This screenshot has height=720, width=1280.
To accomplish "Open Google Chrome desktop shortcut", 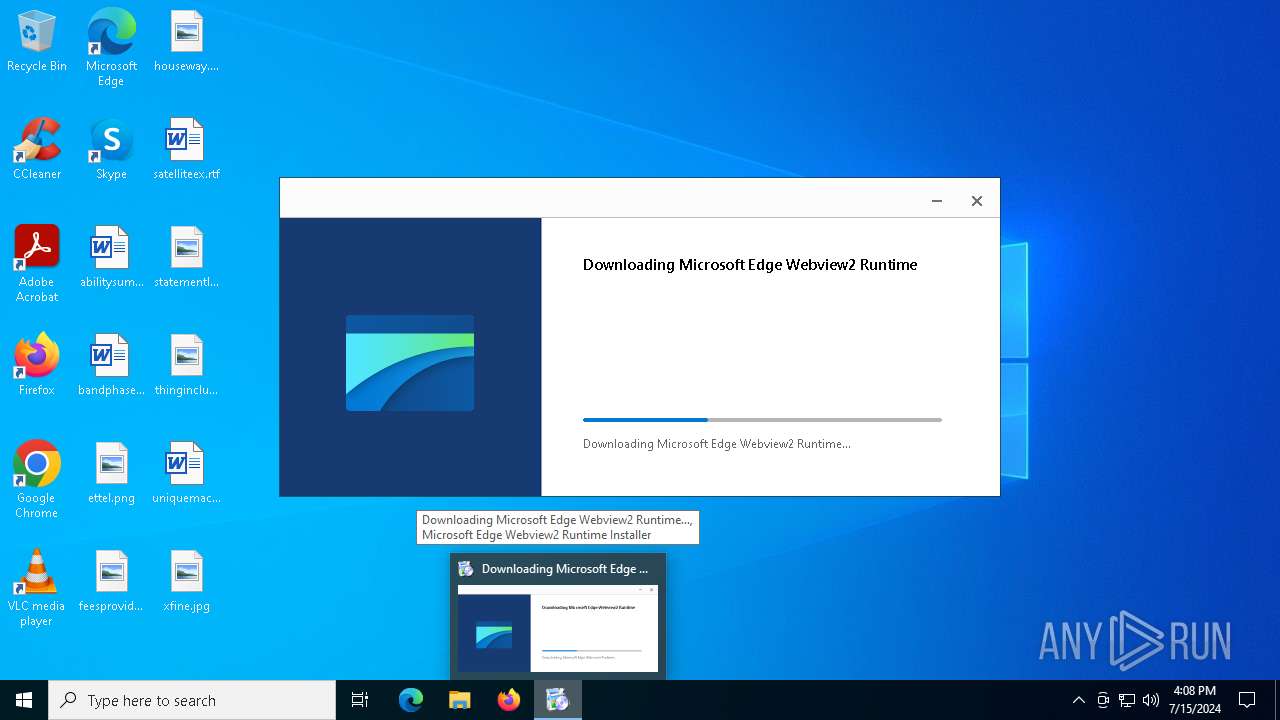I will [x=37, y=479].
